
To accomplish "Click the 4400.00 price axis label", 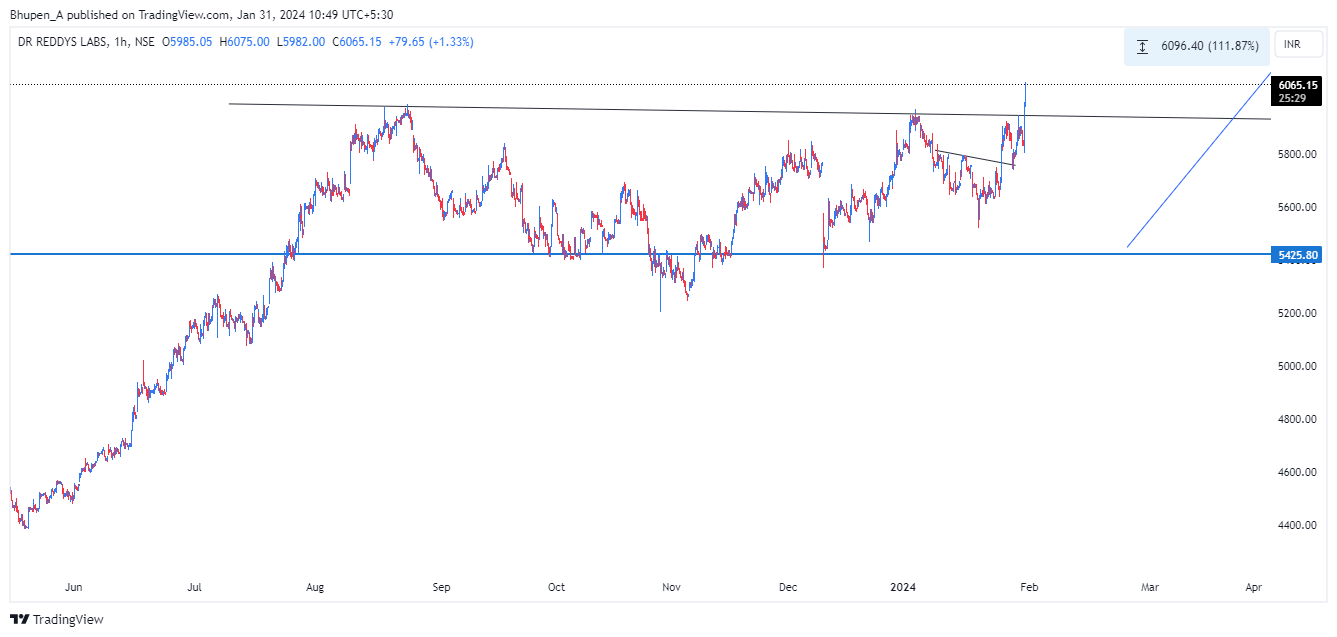I will pos(1298,525).
